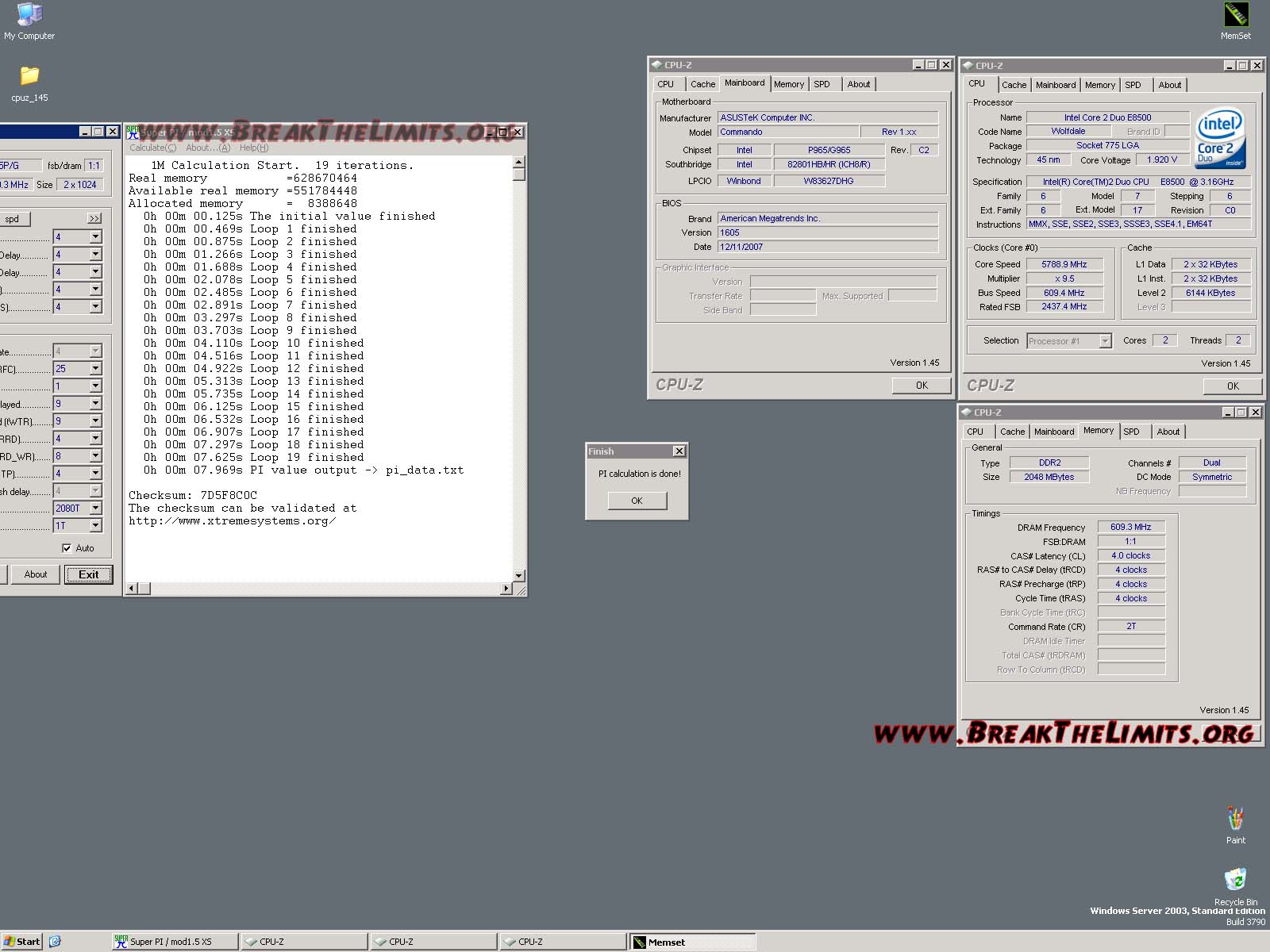Launch Internet Explorer from quick launch

point(55,942)
